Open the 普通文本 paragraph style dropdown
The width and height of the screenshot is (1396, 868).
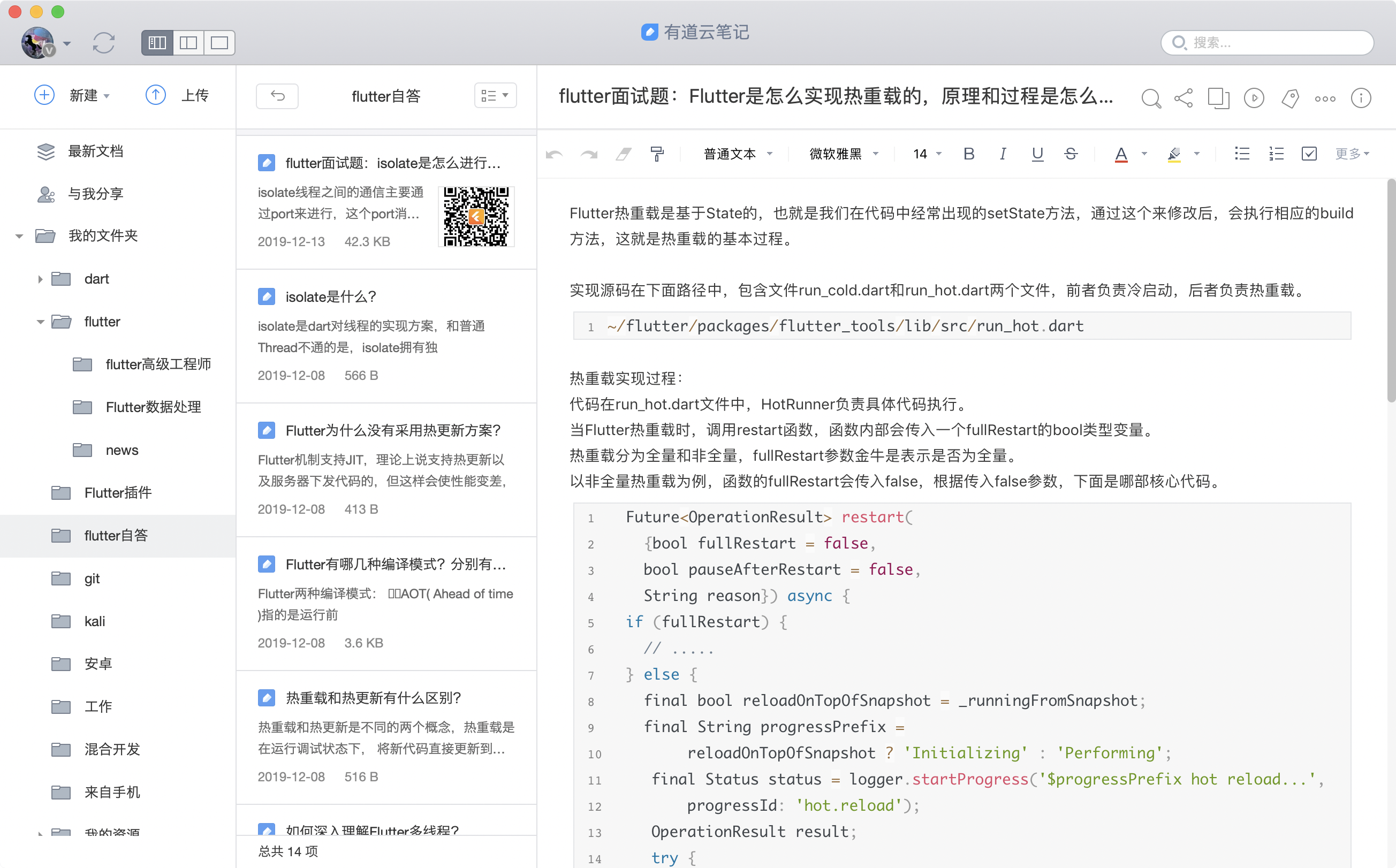pyautogui.click(x=738, y=154)
